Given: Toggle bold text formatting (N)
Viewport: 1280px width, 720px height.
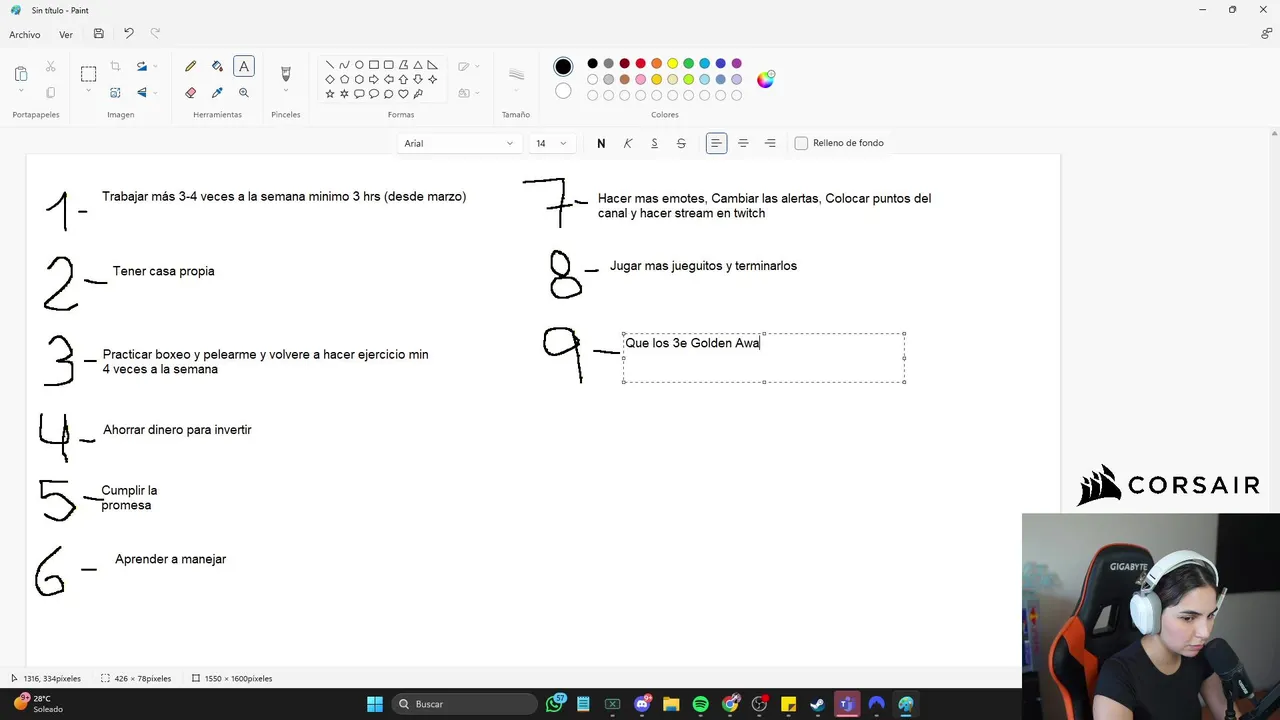Looking at the screenshot, I should [601, 143].
